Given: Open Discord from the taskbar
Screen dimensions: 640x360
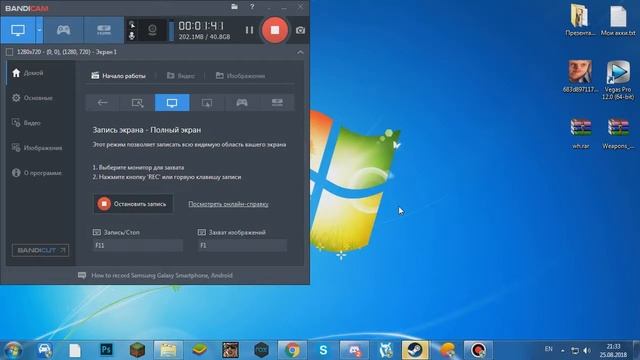Looking at the screenshot, I should tap(354, 350).
